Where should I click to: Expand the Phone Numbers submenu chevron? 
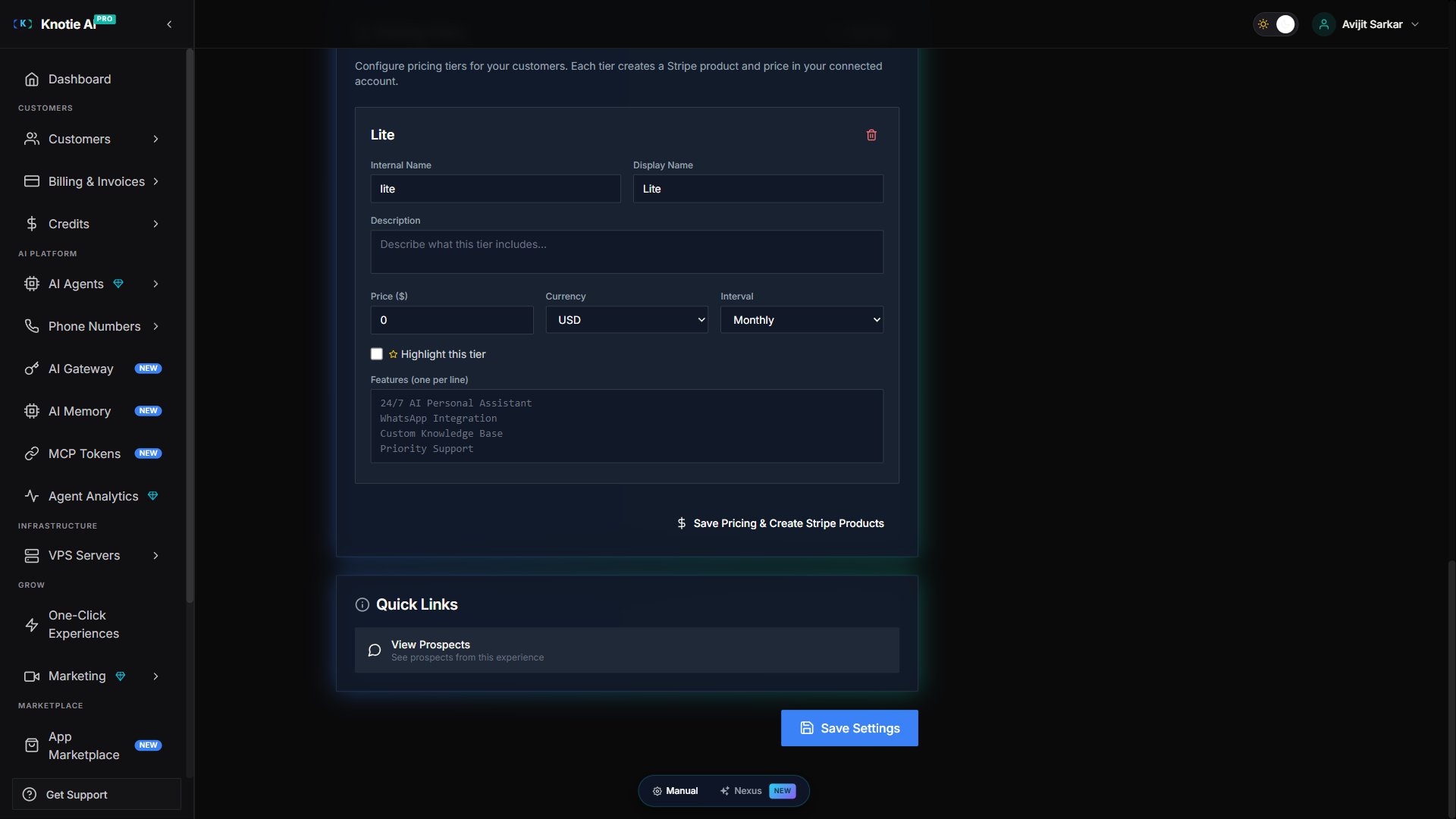click(x=156, y=326)
